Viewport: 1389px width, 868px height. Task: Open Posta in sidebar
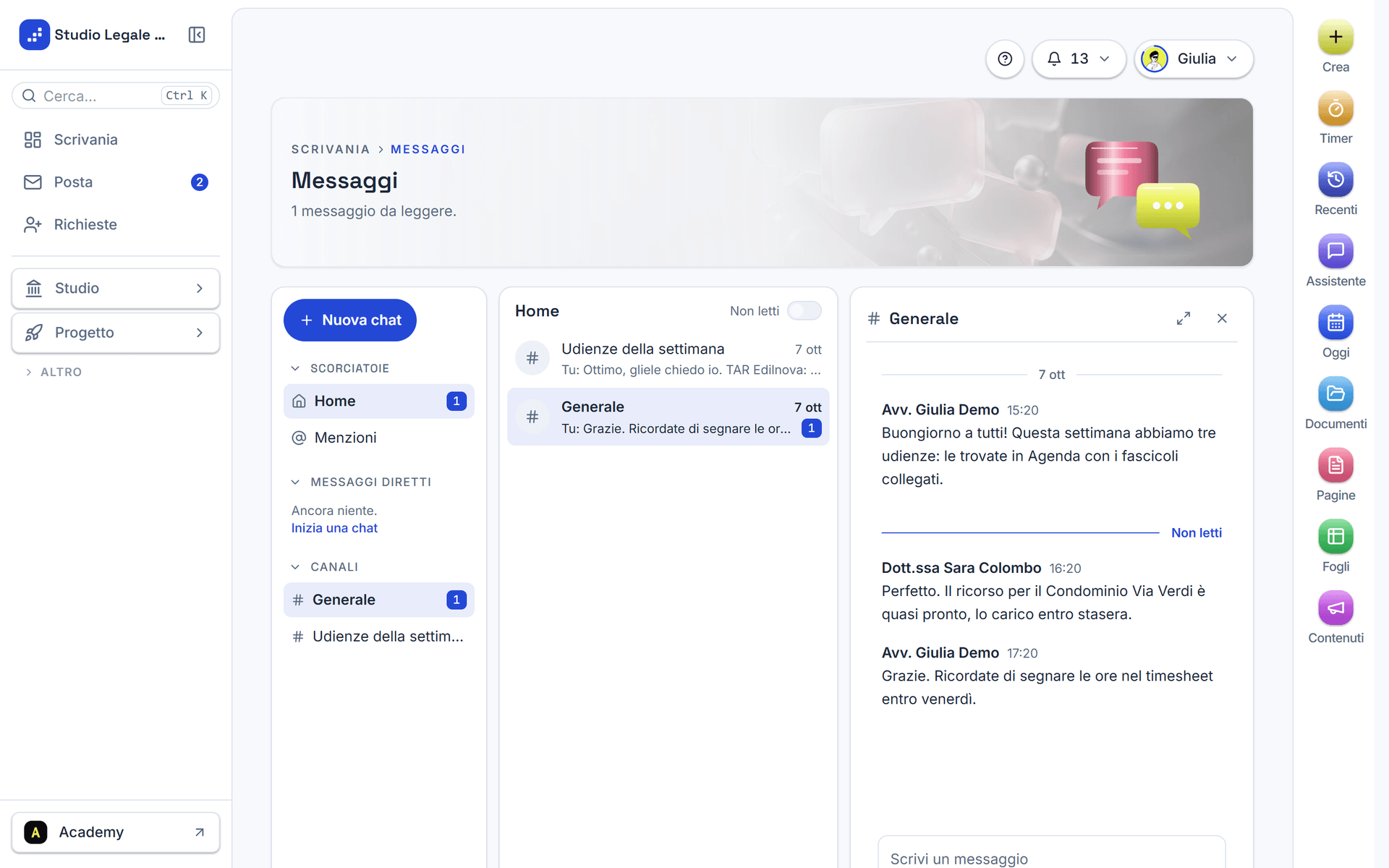tap(116, 182)
